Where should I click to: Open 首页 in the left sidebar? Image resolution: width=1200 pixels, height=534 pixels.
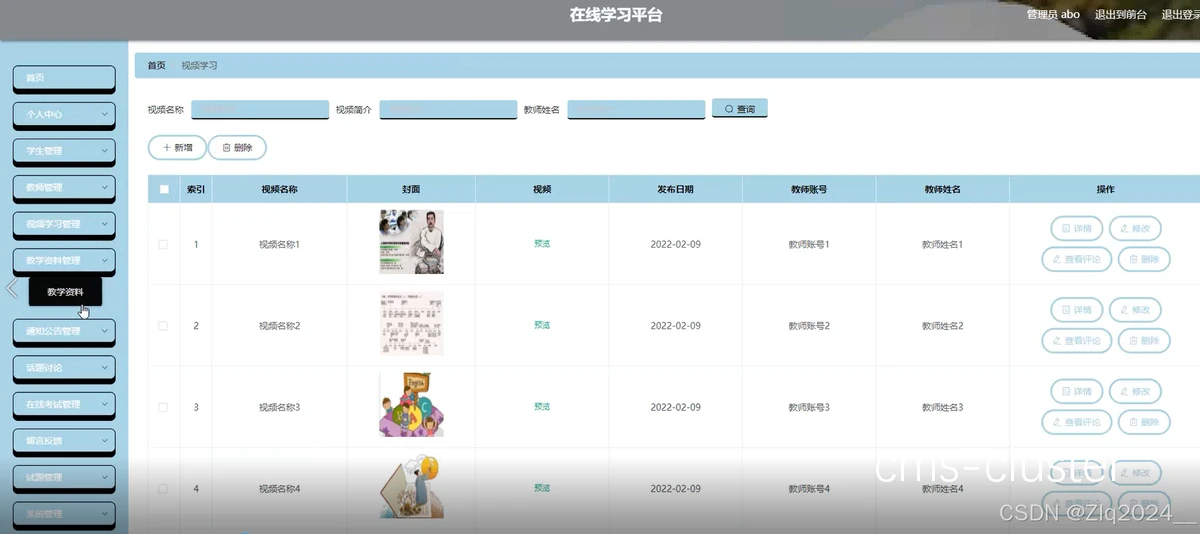[64, 77]
